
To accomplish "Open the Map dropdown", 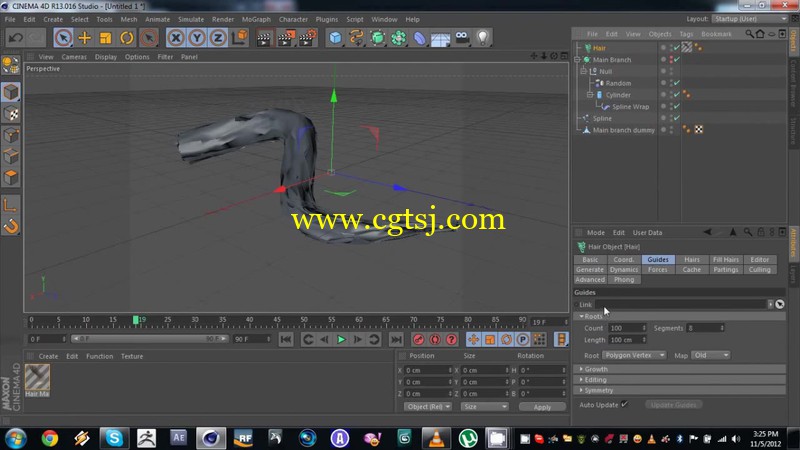I will point(710,355).
